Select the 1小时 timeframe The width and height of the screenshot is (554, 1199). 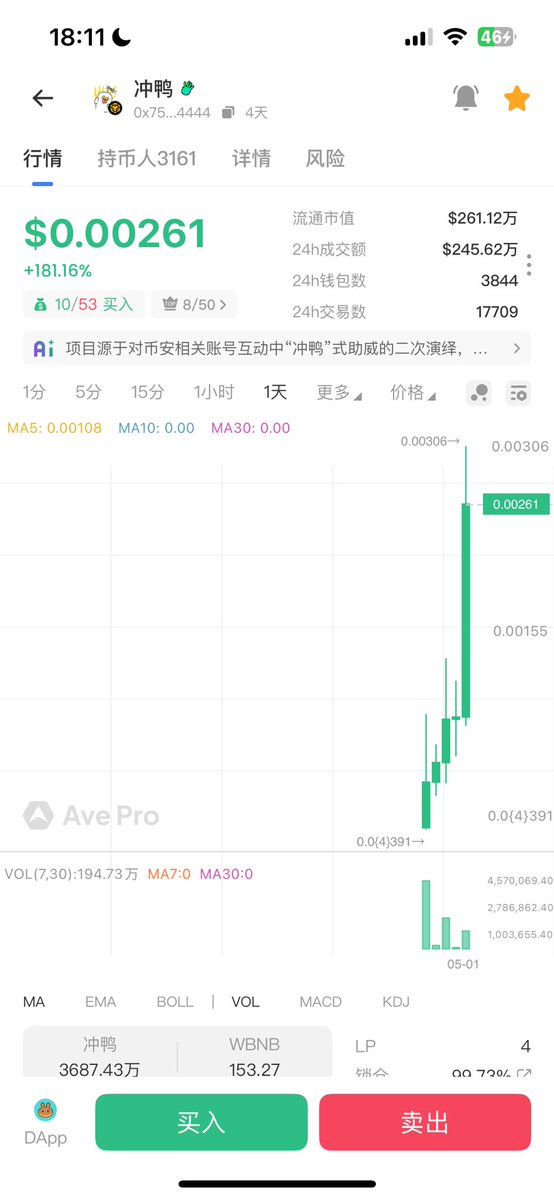point(213,392)
